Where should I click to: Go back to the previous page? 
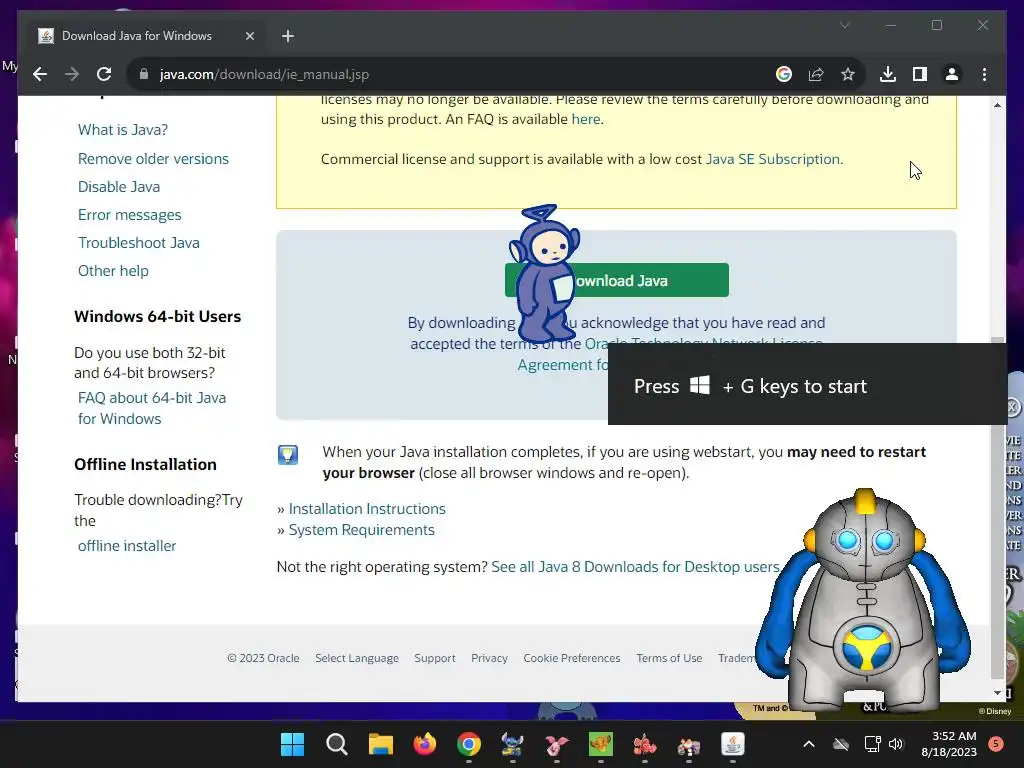coord(40,74)
